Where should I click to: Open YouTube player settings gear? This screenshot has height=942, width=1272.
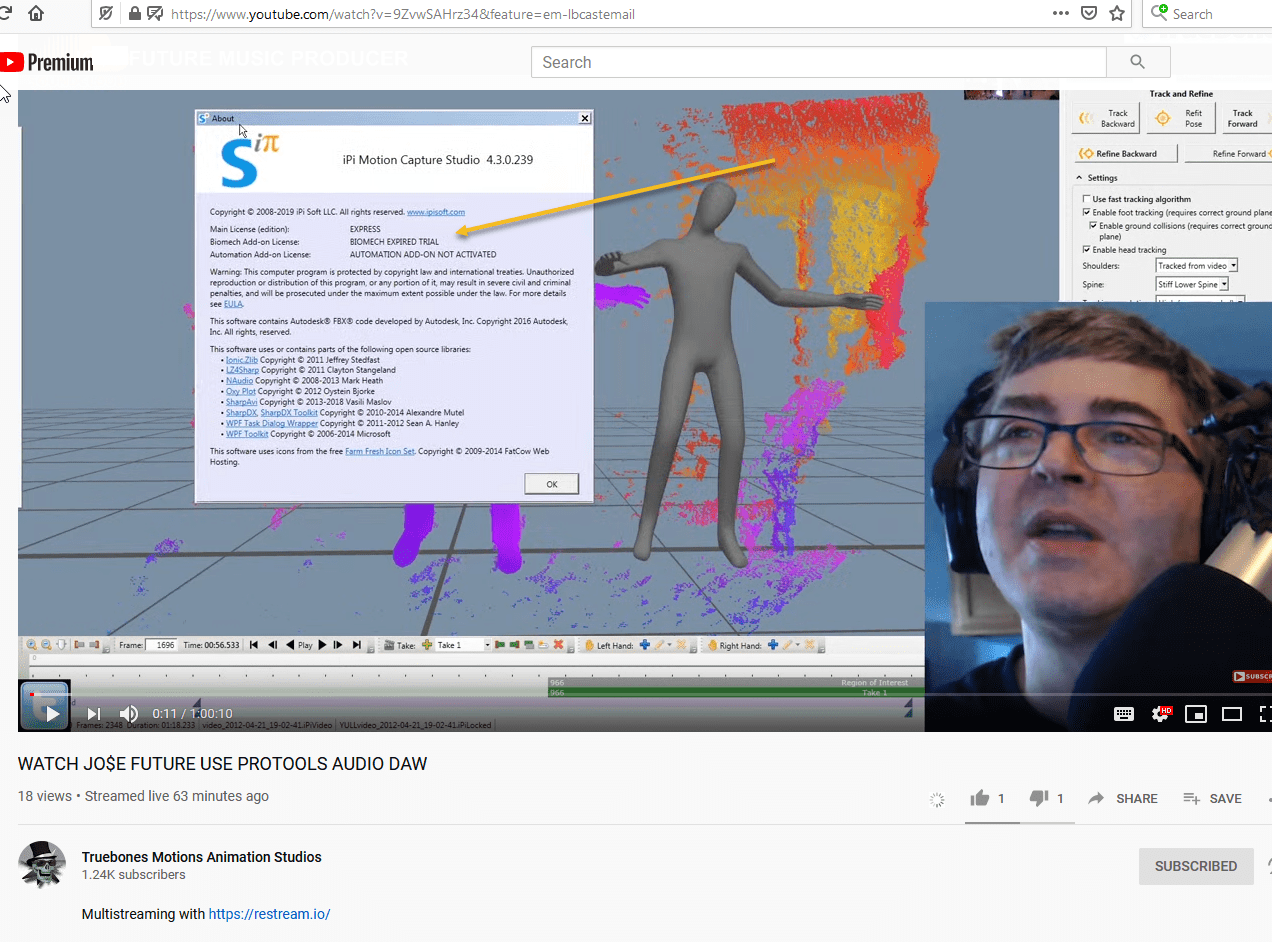tap(1161, 714)
